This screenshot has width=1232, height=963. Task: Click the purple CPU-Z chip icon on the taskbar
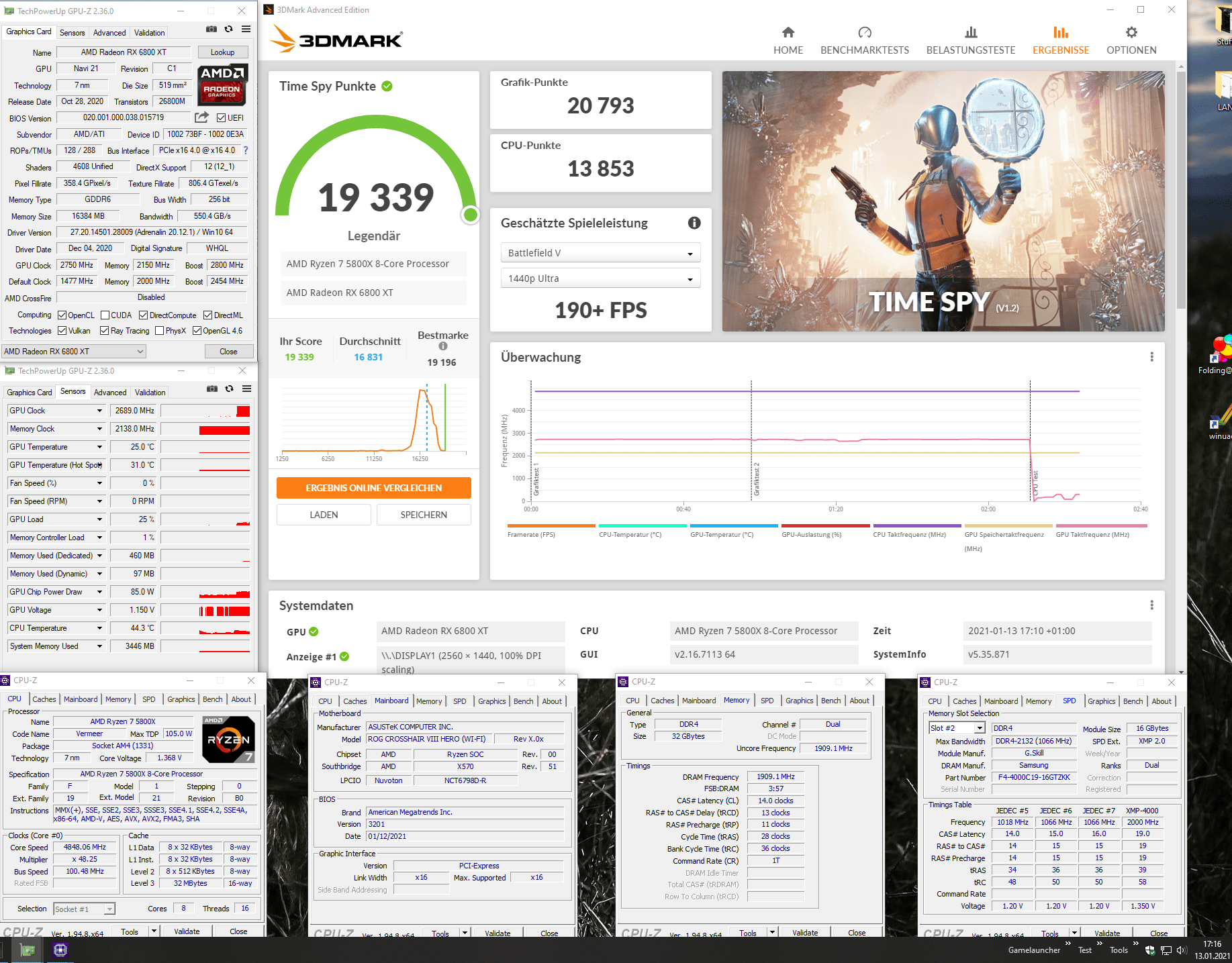(60, 950)
